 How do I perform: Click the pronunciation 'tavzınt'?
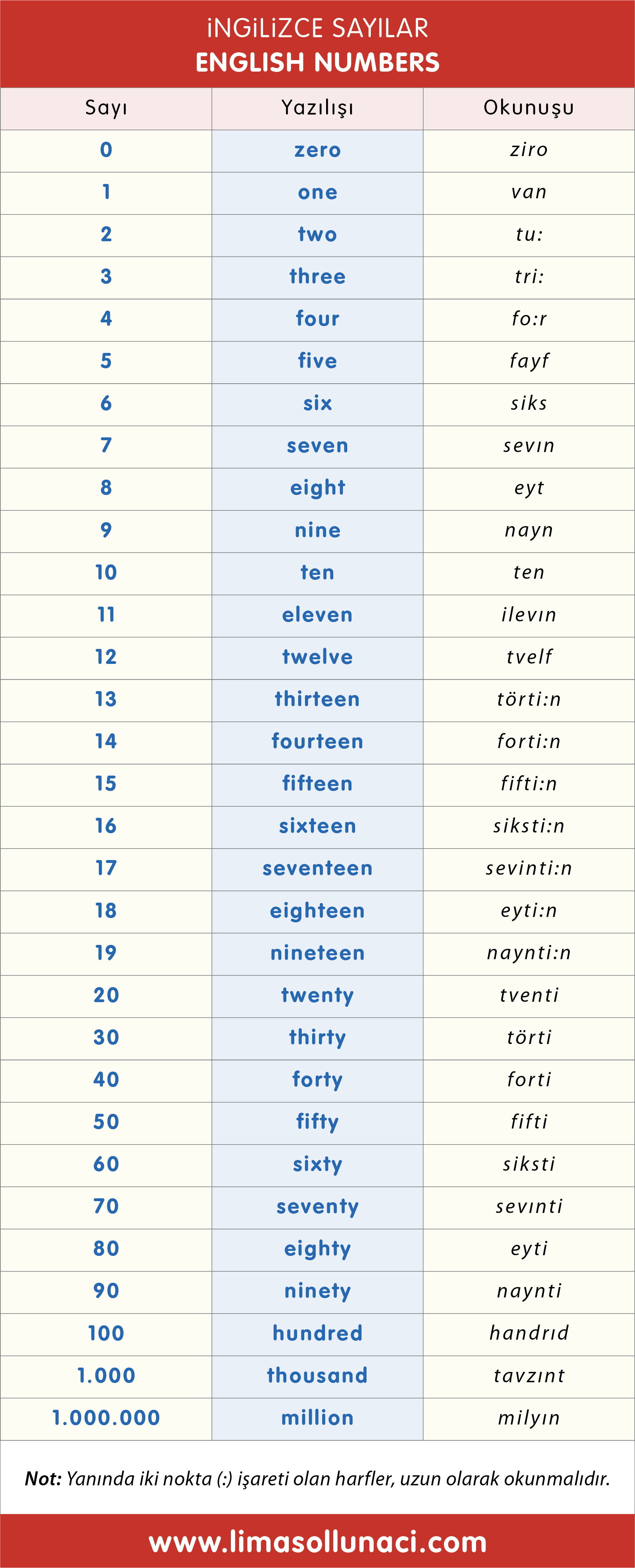528,1376
